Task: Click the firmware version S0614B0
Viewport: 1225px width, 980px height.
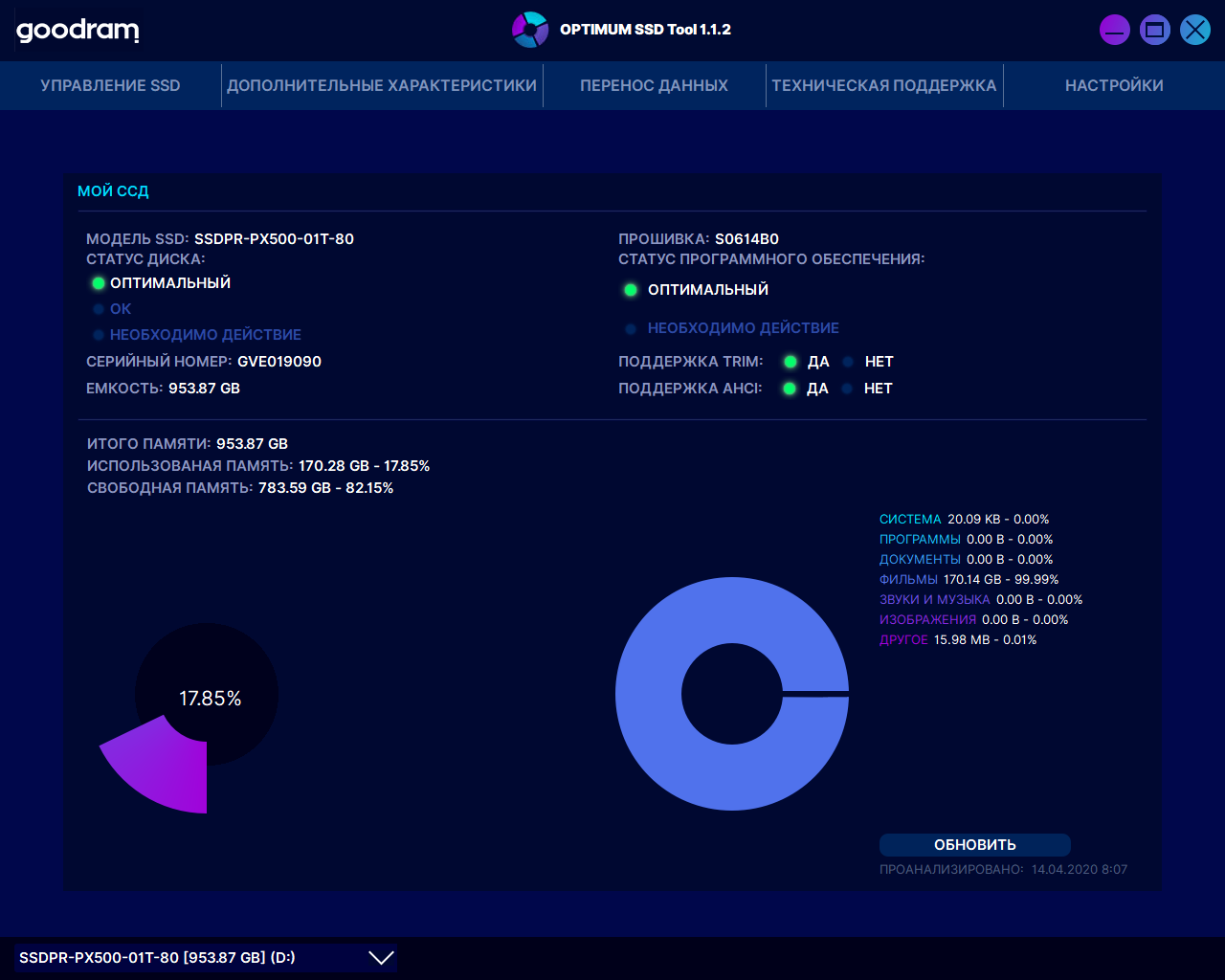Action: (x=746, y=239)
